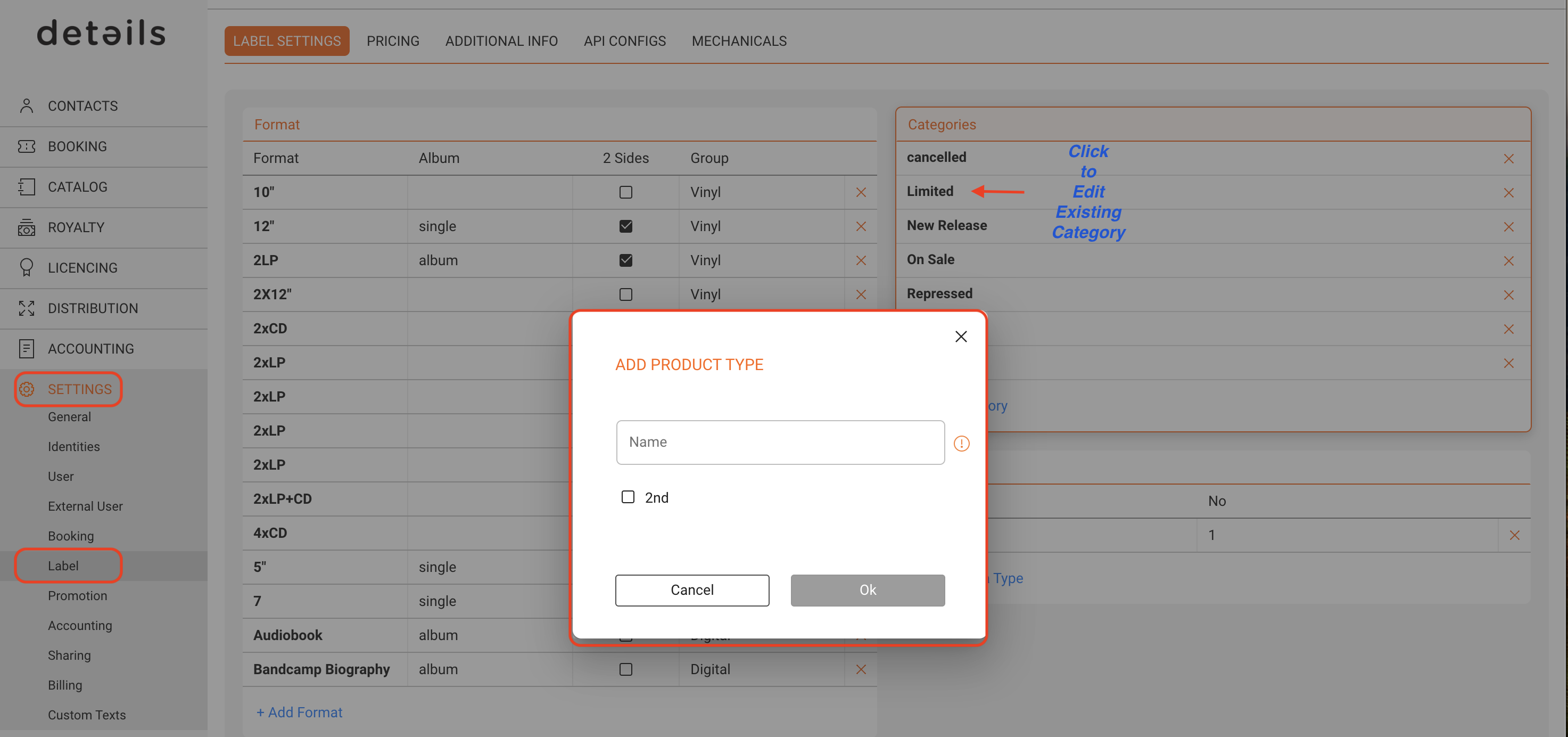Viewport: 1568px width, 737px height.
Task: Select the 2xLP+CD format name
Action: click(x=283, y=499)
